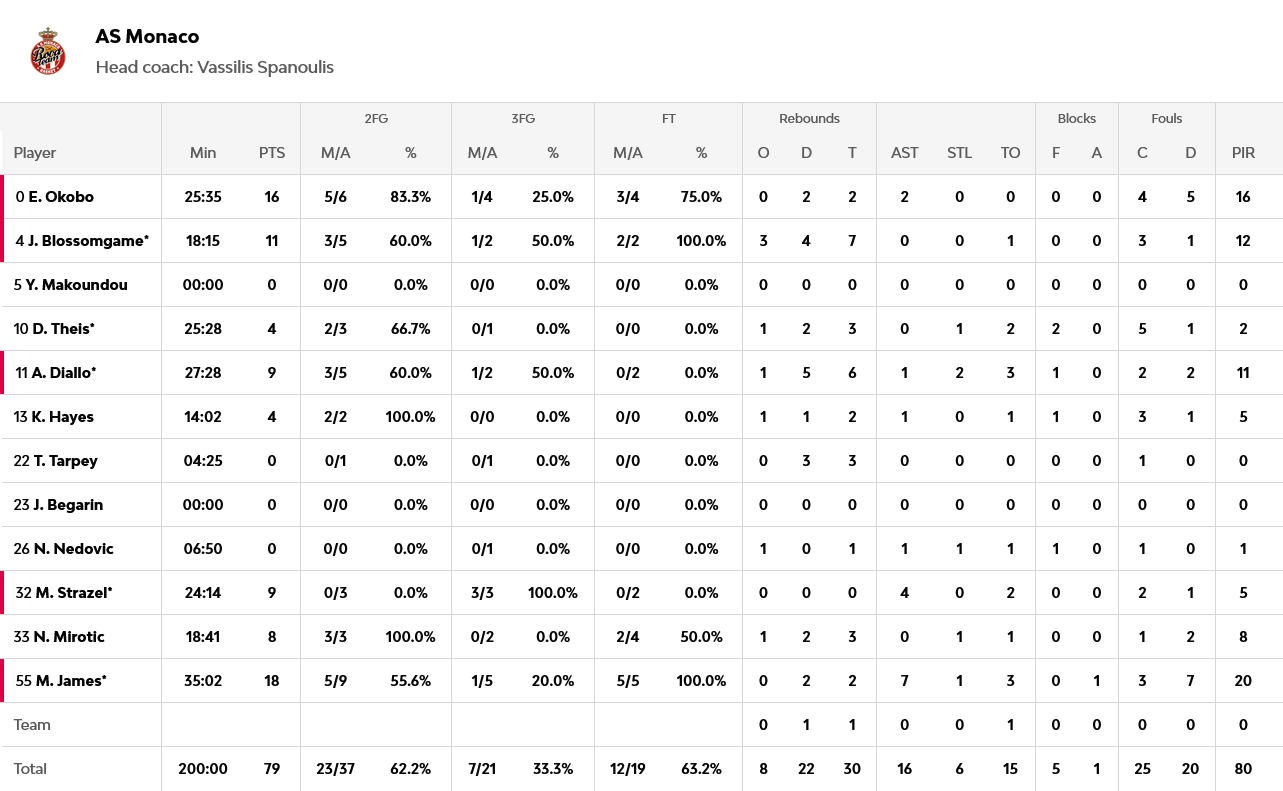This screenshot has height=791, width=1283.
Task: Click the TO column header
Action: click(1010, 153)
